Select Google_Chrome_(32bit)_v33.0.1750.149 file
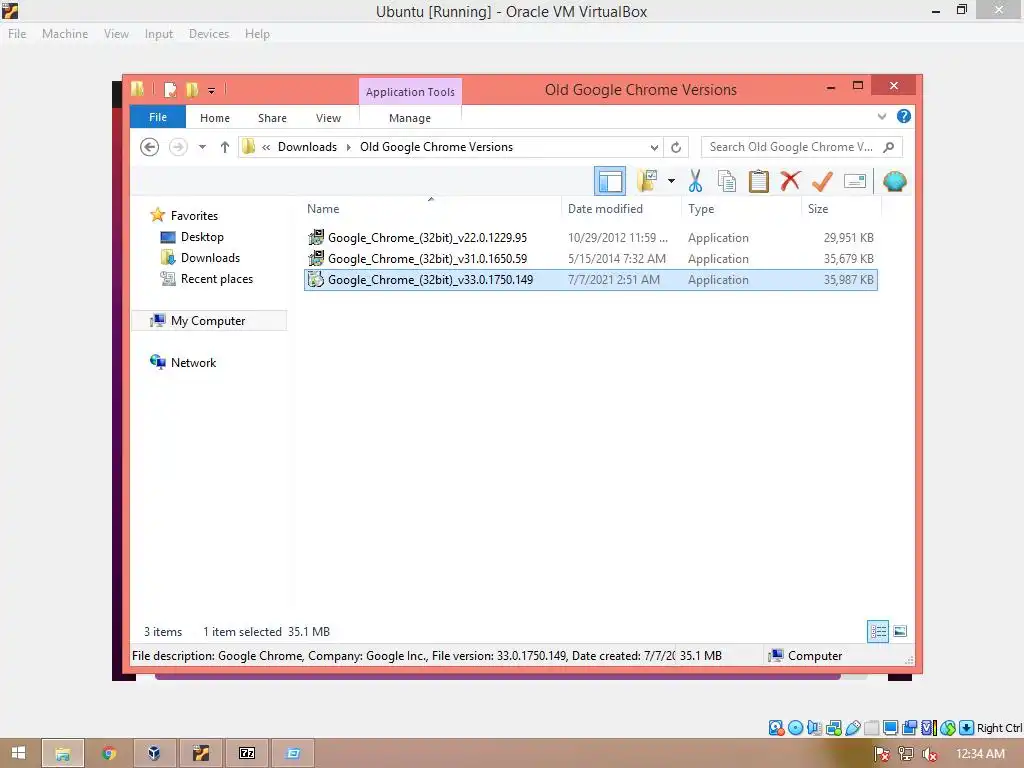The width and height of the screenshot is (1024, 768). 590,280
